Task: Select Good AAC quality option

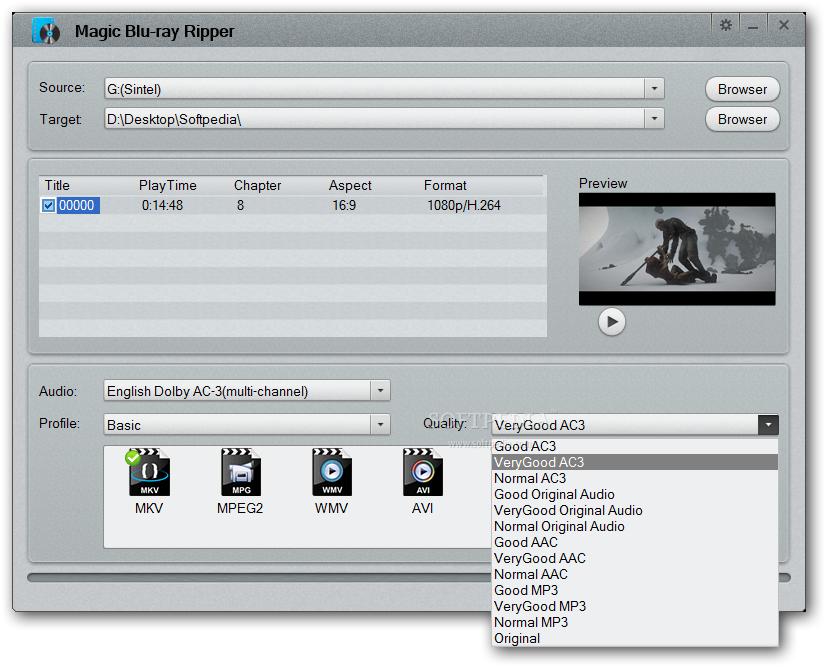Action: [635, 542]
